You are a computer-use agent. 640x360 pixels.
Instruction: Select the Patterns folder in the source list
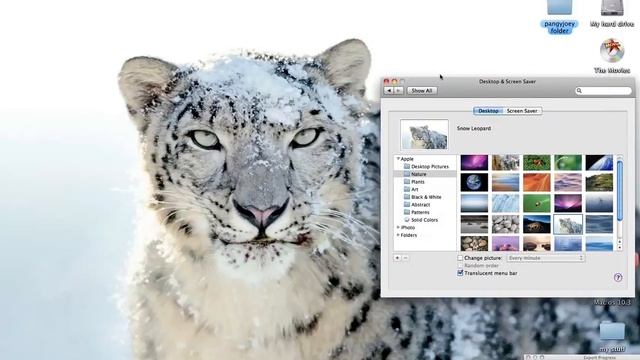coord(425,212)
